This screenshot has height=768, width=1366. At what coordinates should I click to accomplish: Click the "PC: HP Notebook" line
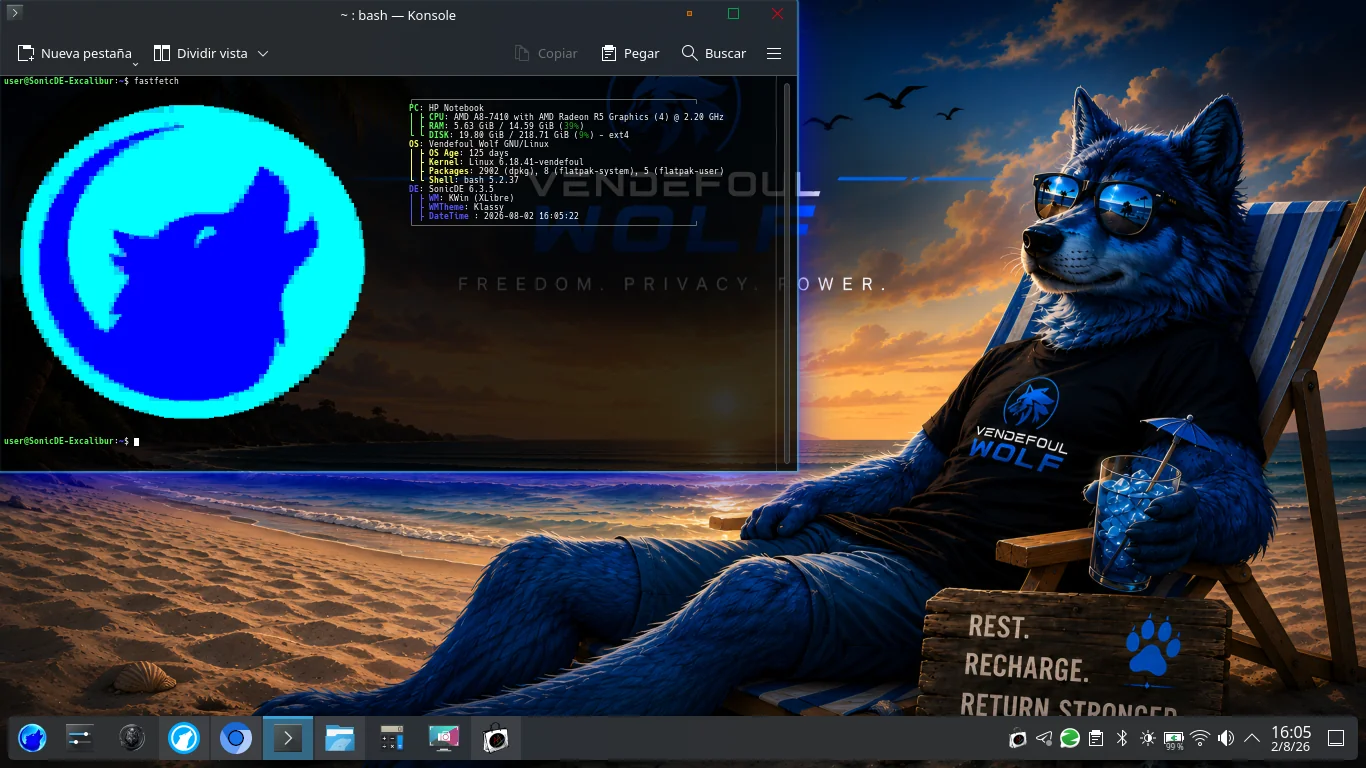point(446,108)
